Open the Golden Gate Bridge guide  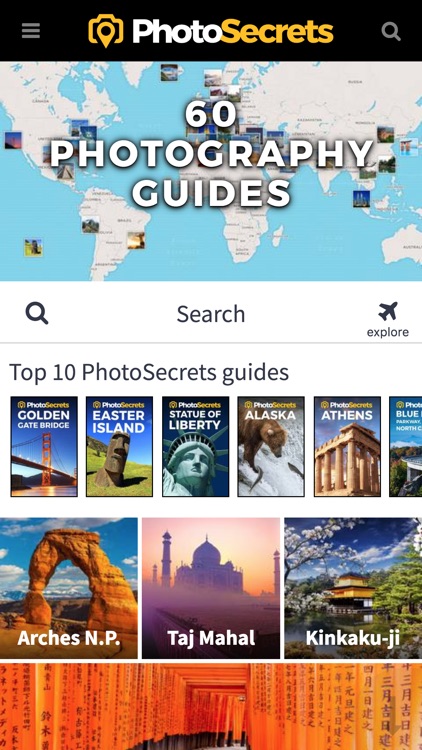tap(44, 446)
